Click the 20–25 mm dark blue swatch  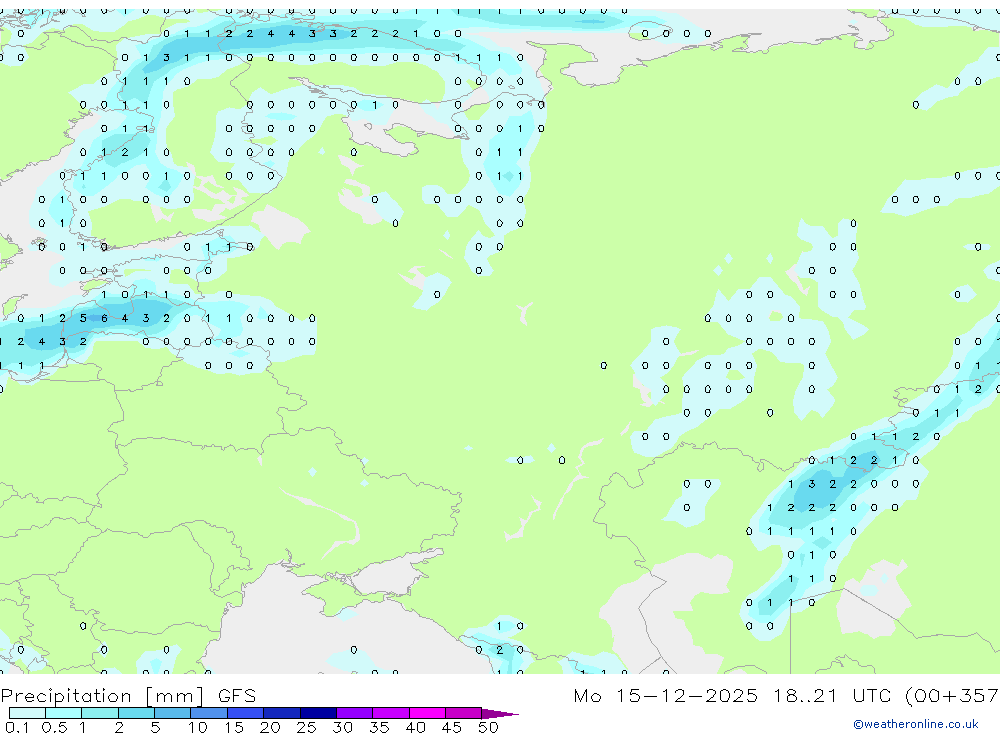[x=282, y=713]
